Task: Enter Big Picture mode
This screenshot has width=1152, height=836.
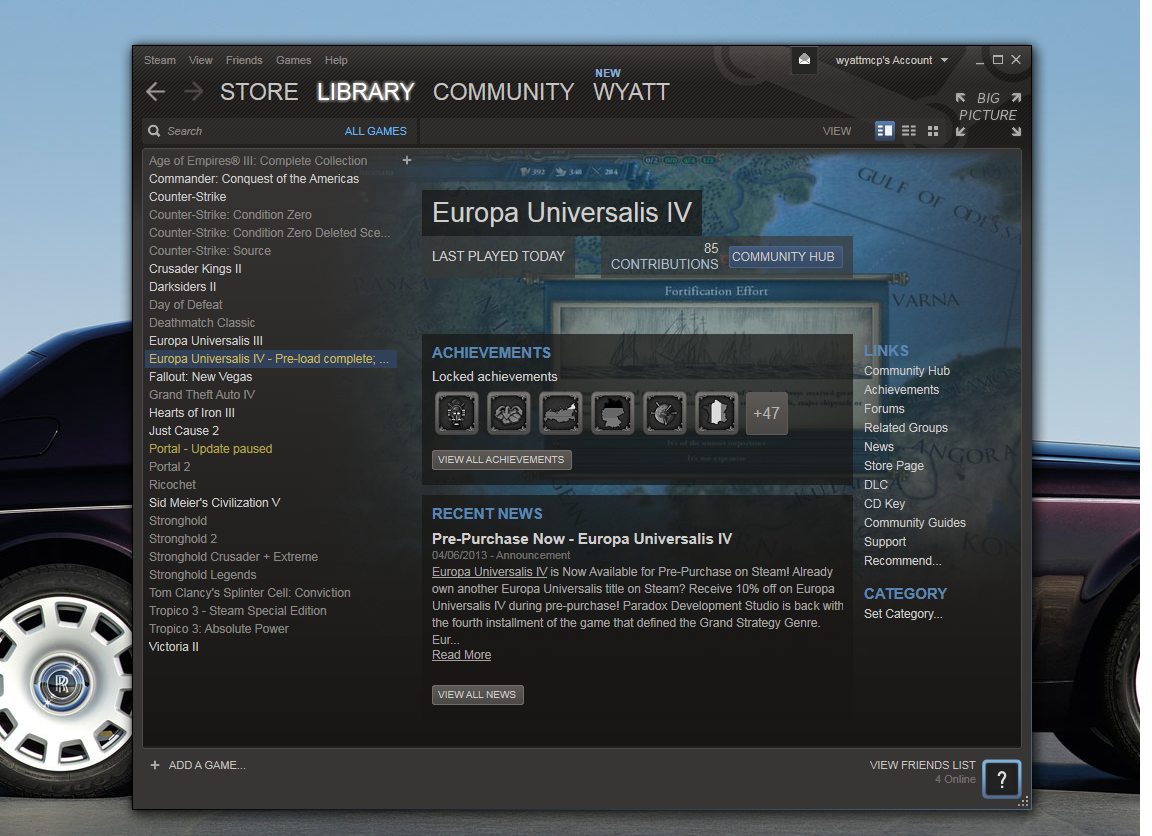Action: [x=988, y=107]
